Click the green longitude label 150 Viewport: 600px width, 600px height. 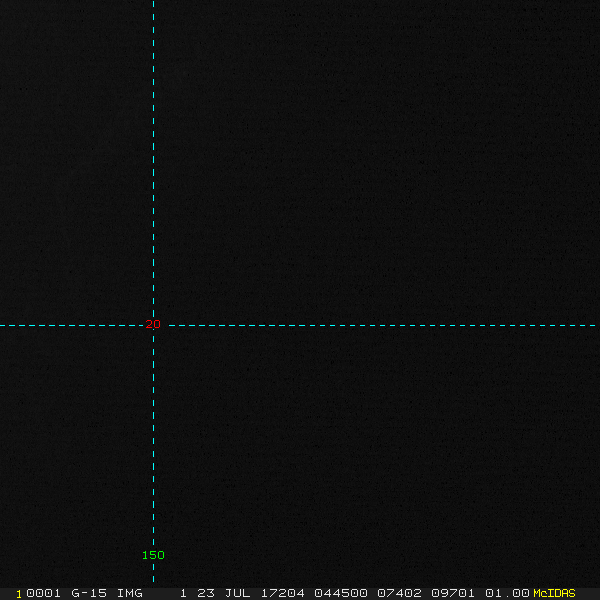point(153,555)
